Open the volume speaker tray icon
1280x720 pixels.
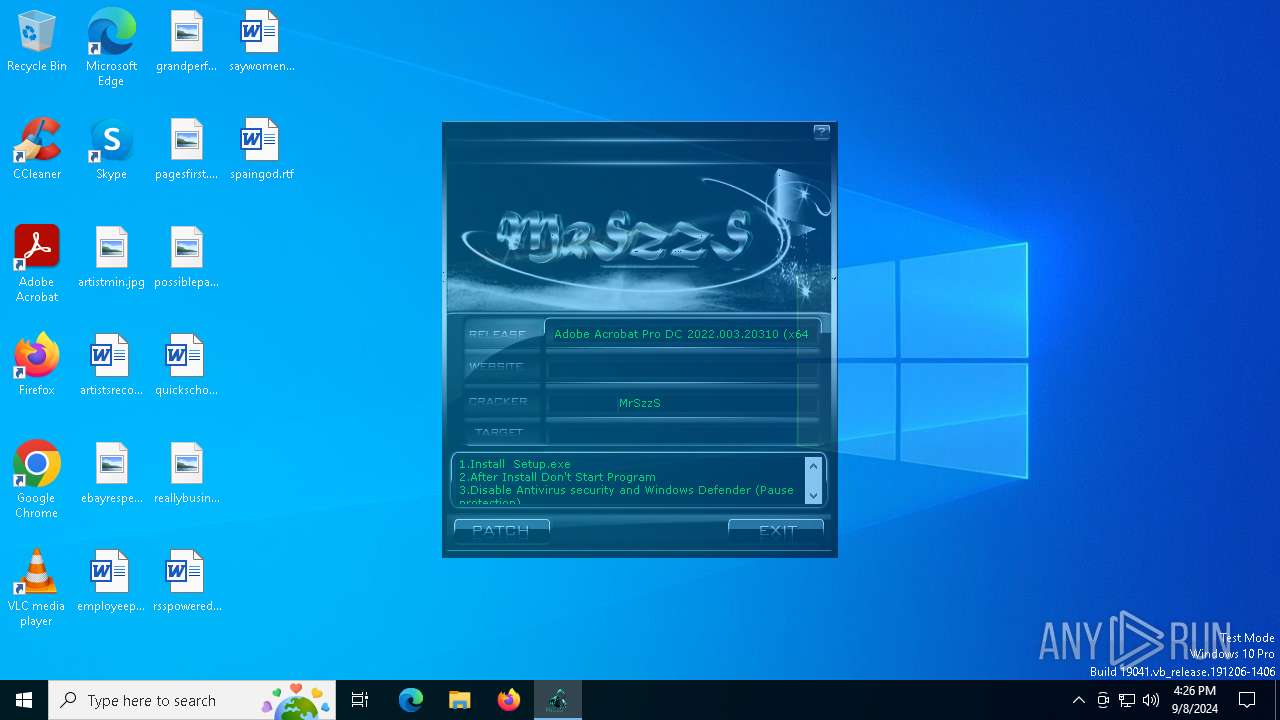click(x=1151, y=700)
